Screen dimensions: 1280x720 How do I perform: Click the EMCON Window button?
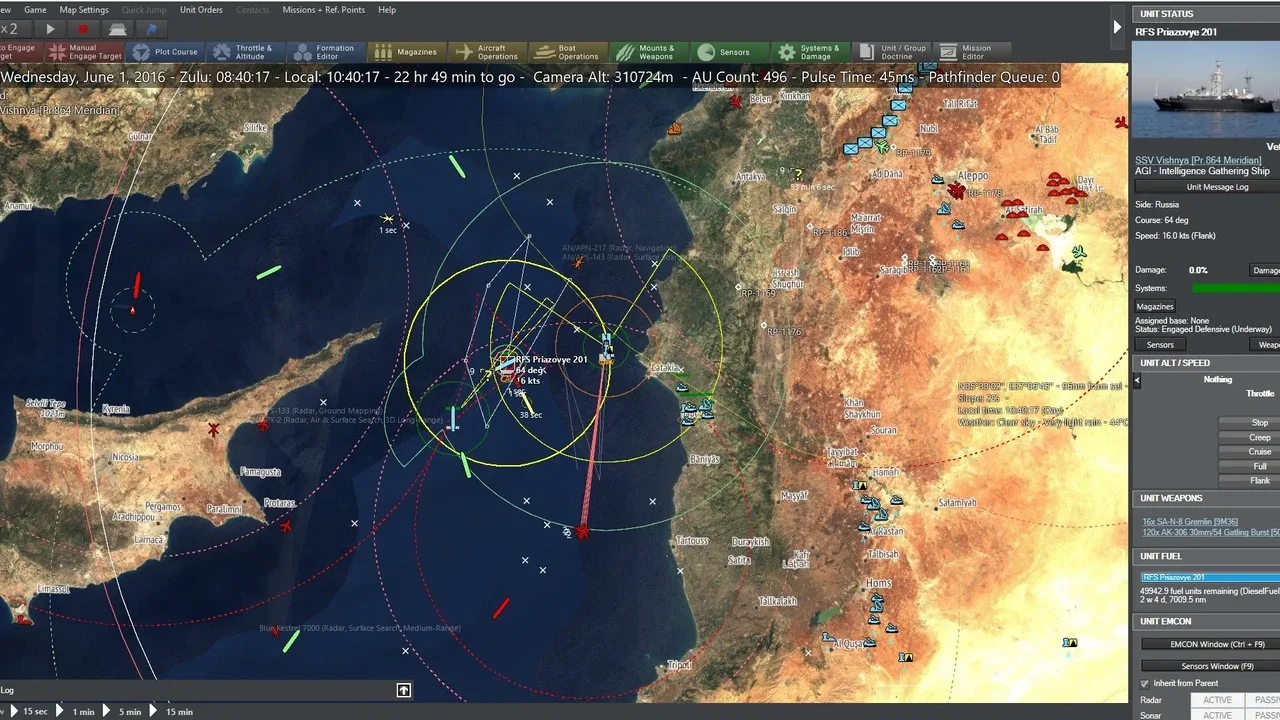[1210, 644]
